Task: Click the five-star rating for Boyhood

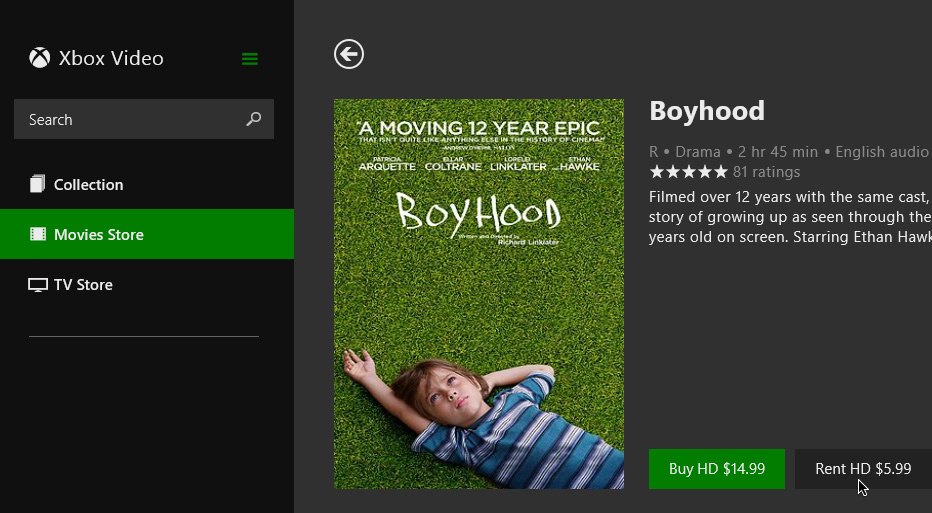Action: 688,172
